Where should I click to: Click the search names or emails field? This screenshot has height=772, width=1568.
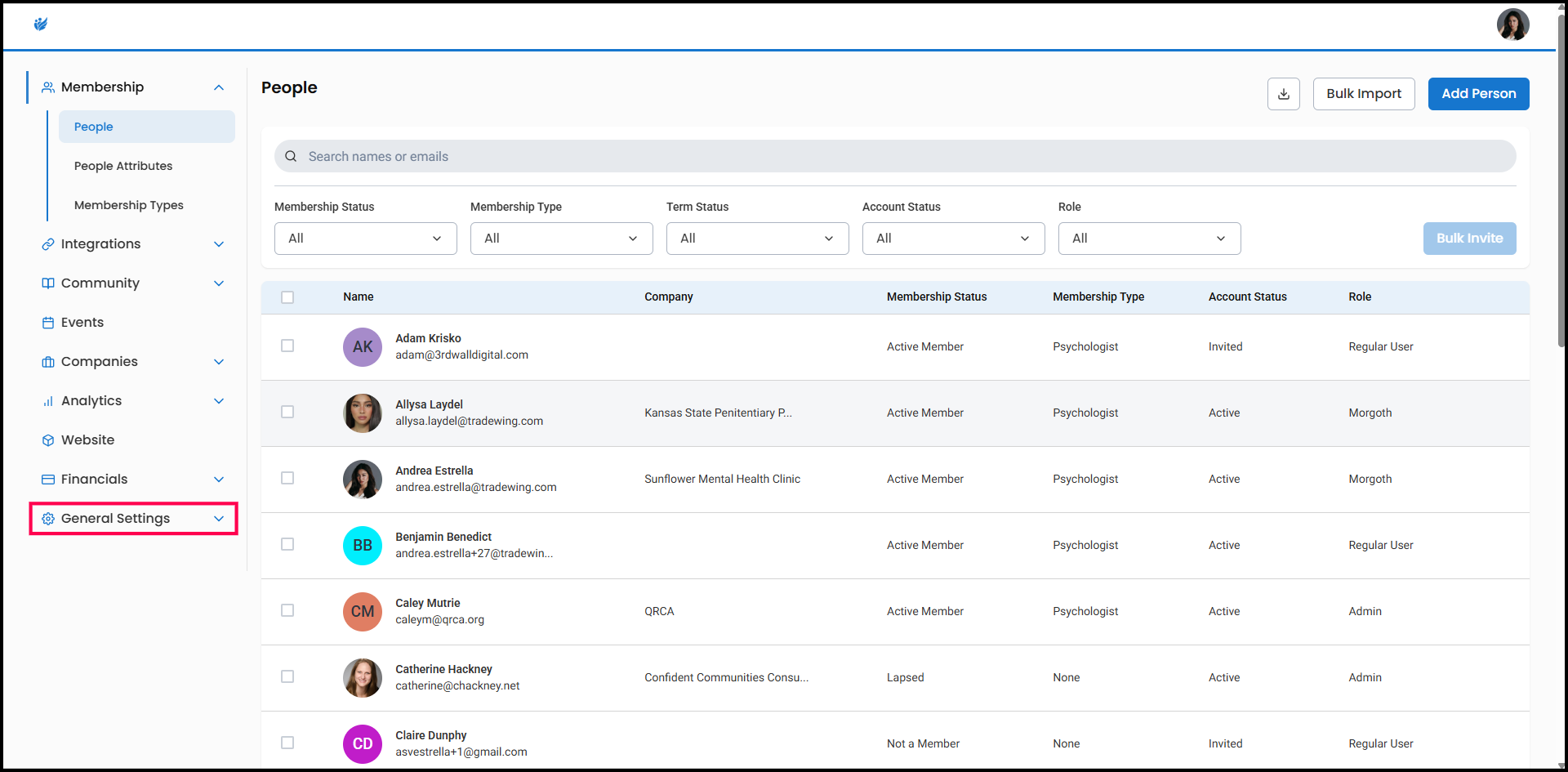(894, 156)
